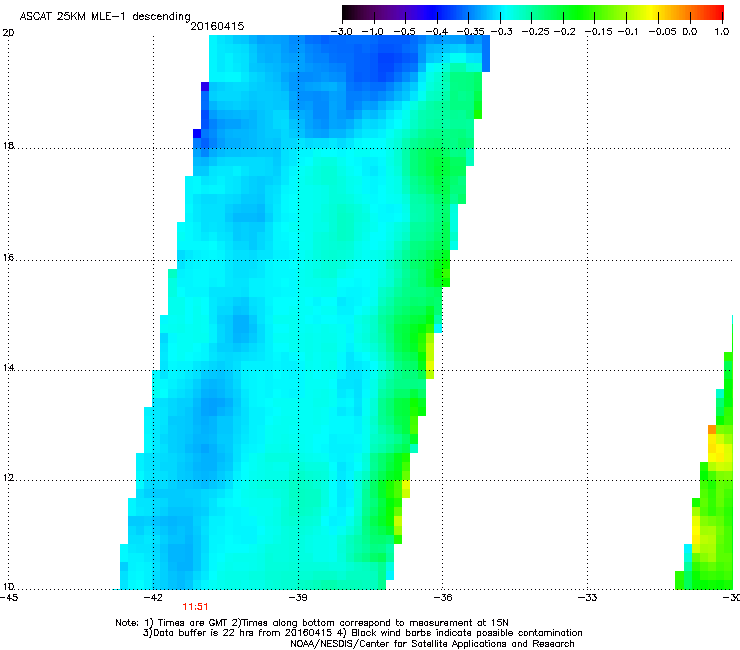Click the colorbar label -0.35

(x=470, y=32)
